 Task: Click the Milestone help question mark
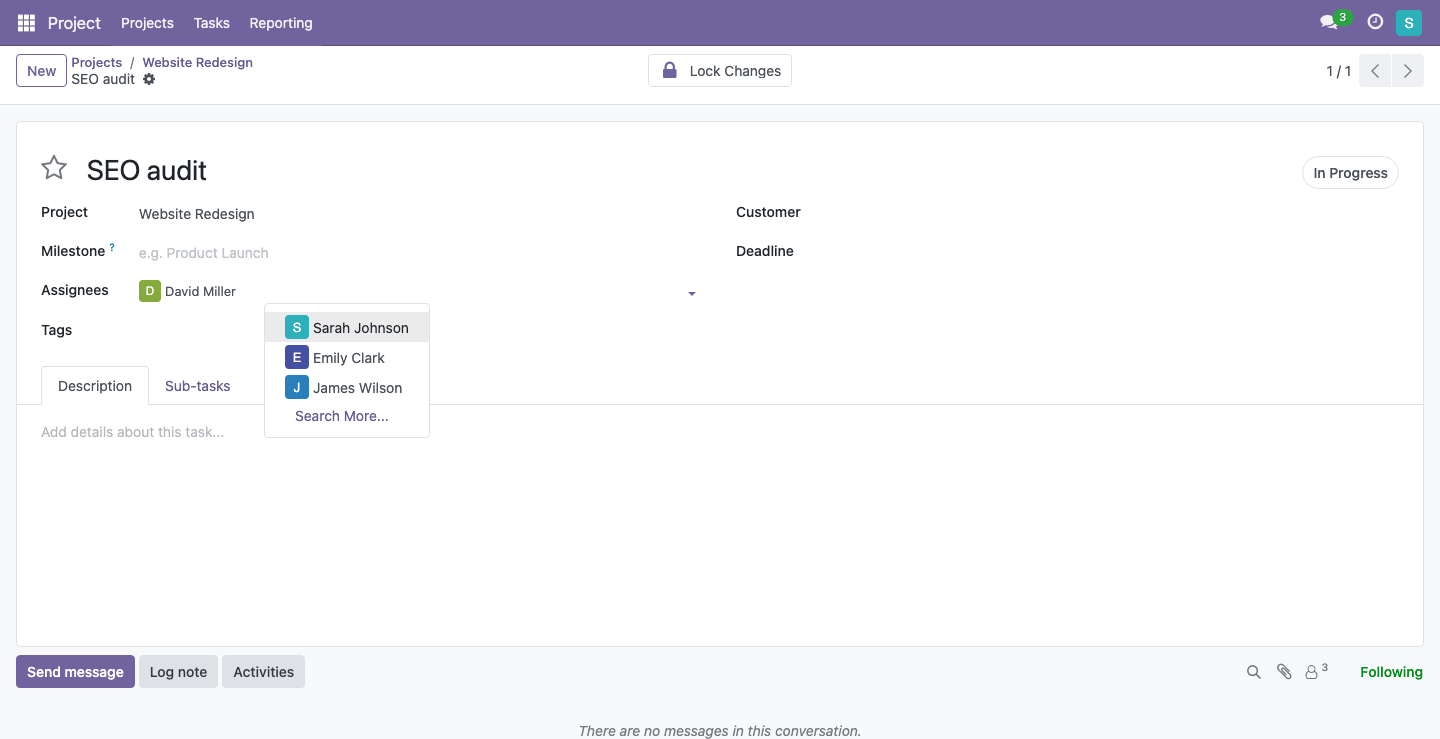tap(112, 247)
